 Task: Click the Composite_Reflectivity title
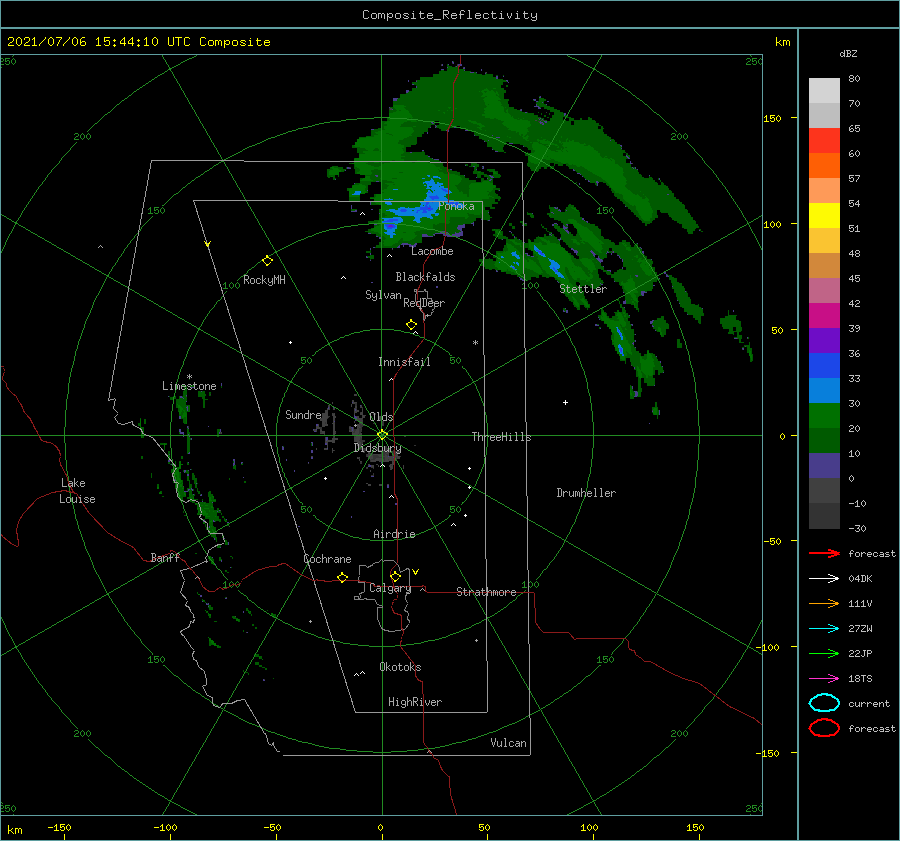[x=449, y=15]
